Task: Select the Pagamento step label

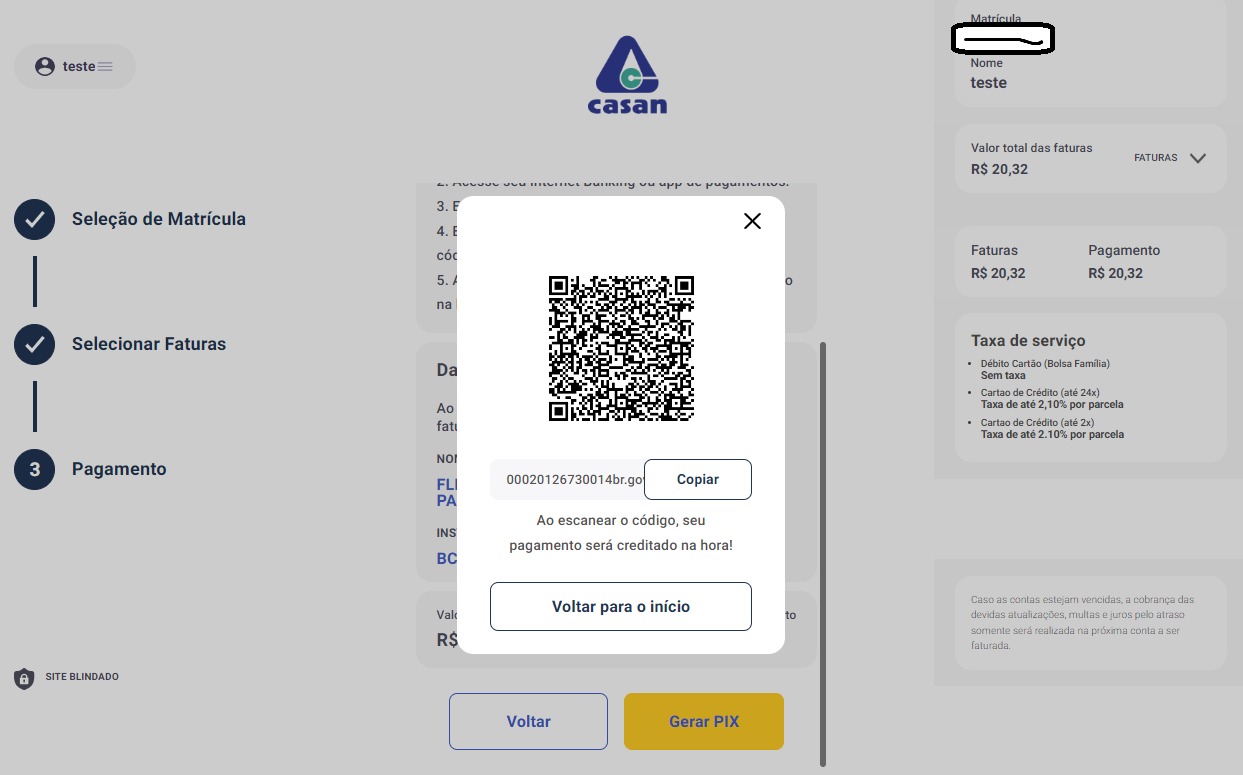Action: 119,469
